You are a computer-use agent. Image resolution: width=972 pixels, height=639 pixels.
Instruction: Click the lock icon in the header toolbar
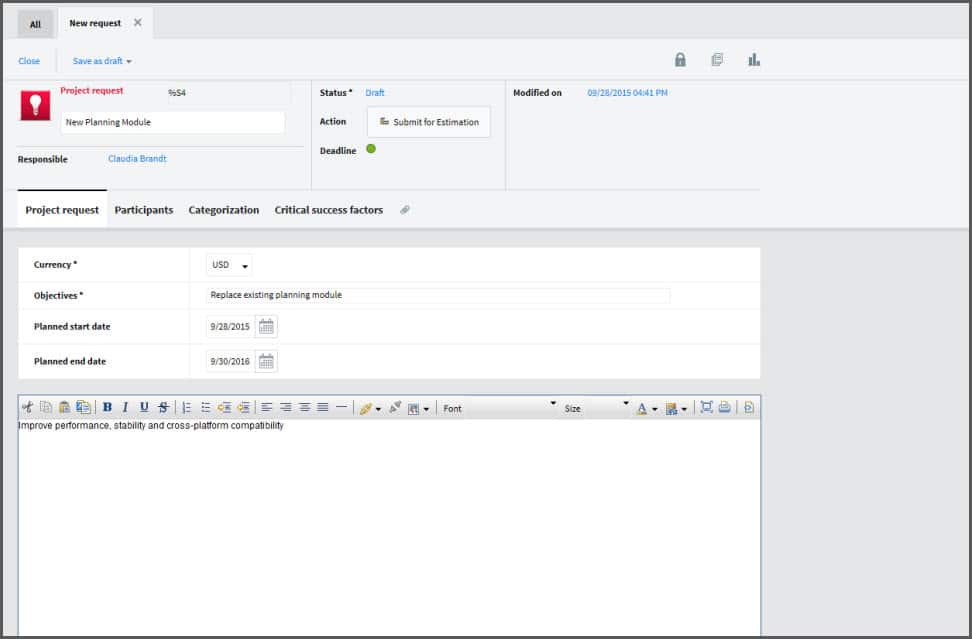point(680,60)
